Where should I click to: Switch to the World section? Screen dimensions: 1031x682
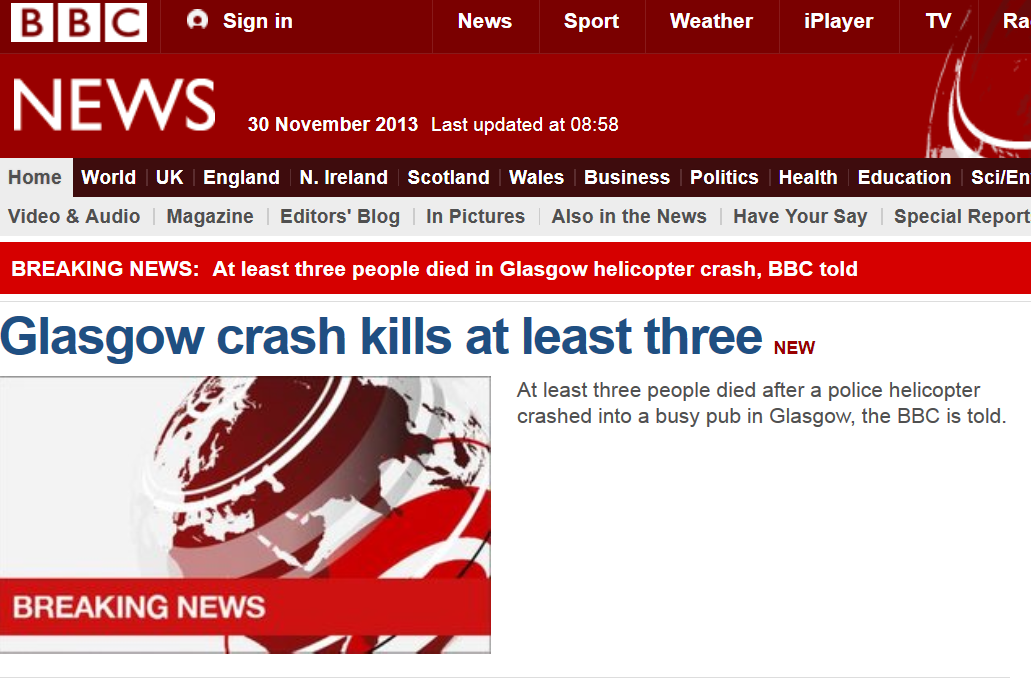[x=108, y=178]
